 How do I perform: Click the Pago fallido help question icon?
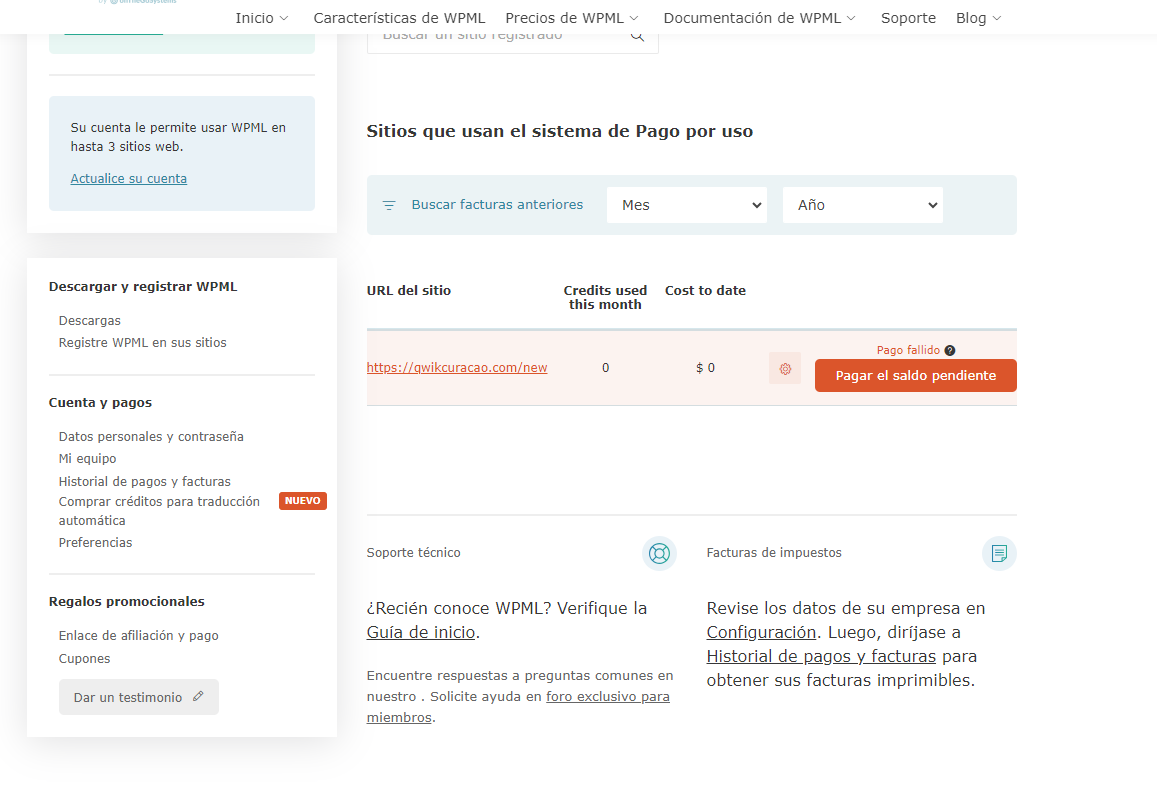pyautogui.click(x=950, y=350)
